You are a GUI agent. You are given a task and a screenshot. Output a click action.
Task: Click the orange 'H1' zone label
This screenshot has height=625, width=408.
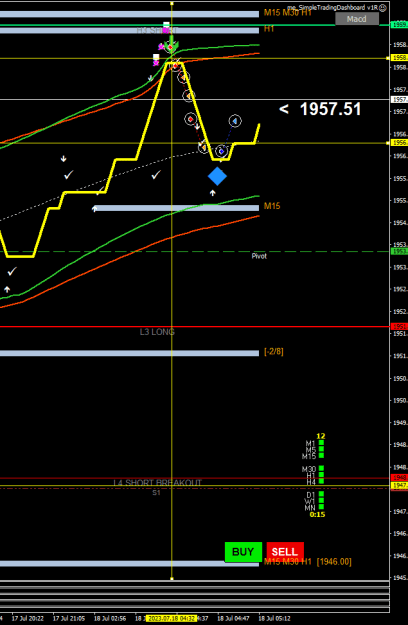[269, 29]
